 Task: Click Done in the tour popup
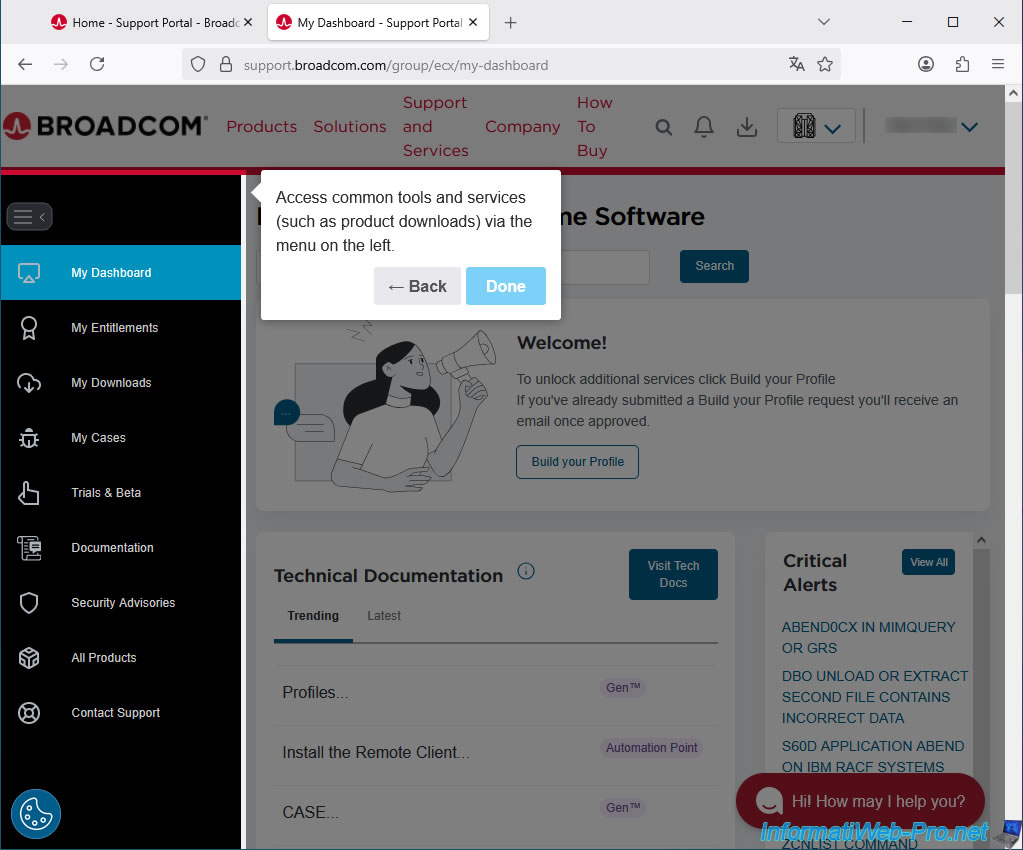[505, 286]
